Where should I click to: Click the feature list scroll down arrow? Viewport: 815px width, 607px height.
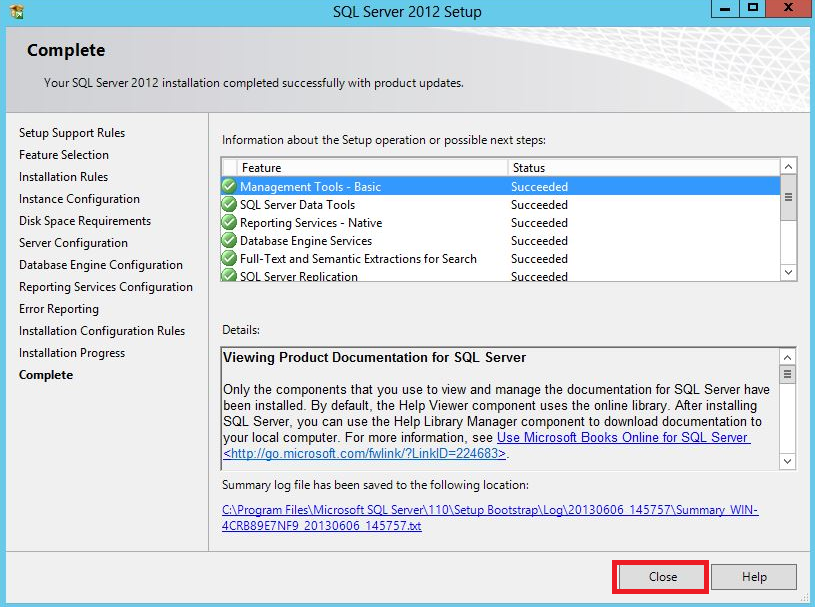(x=788, y=272)
